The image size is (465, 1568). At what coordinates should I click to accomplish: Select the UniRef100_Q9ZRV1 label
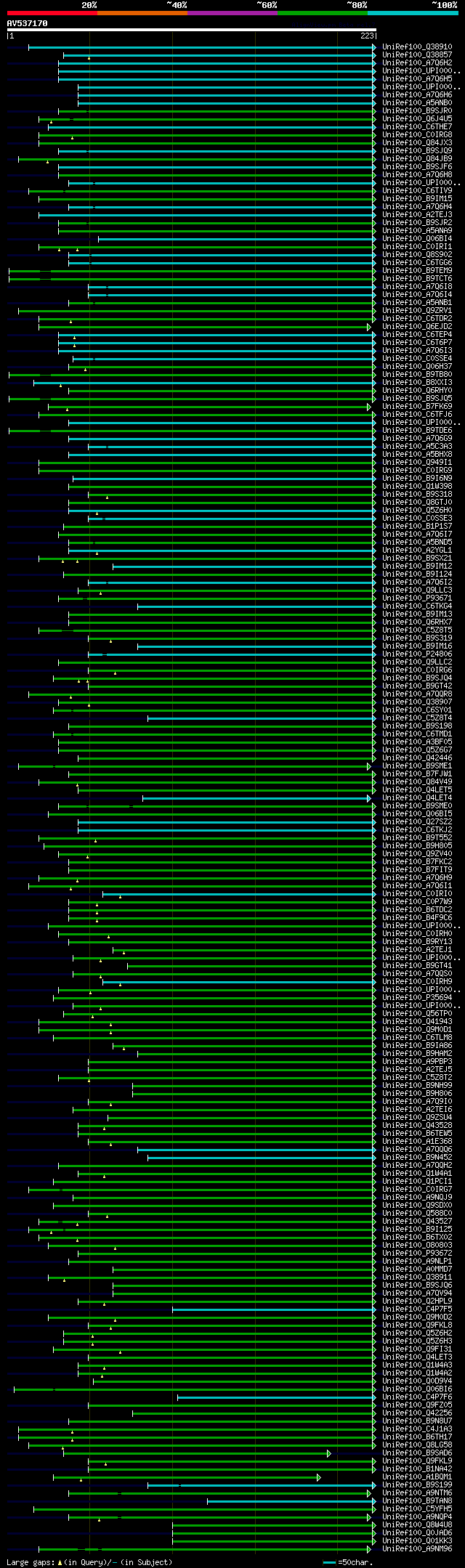417,311
